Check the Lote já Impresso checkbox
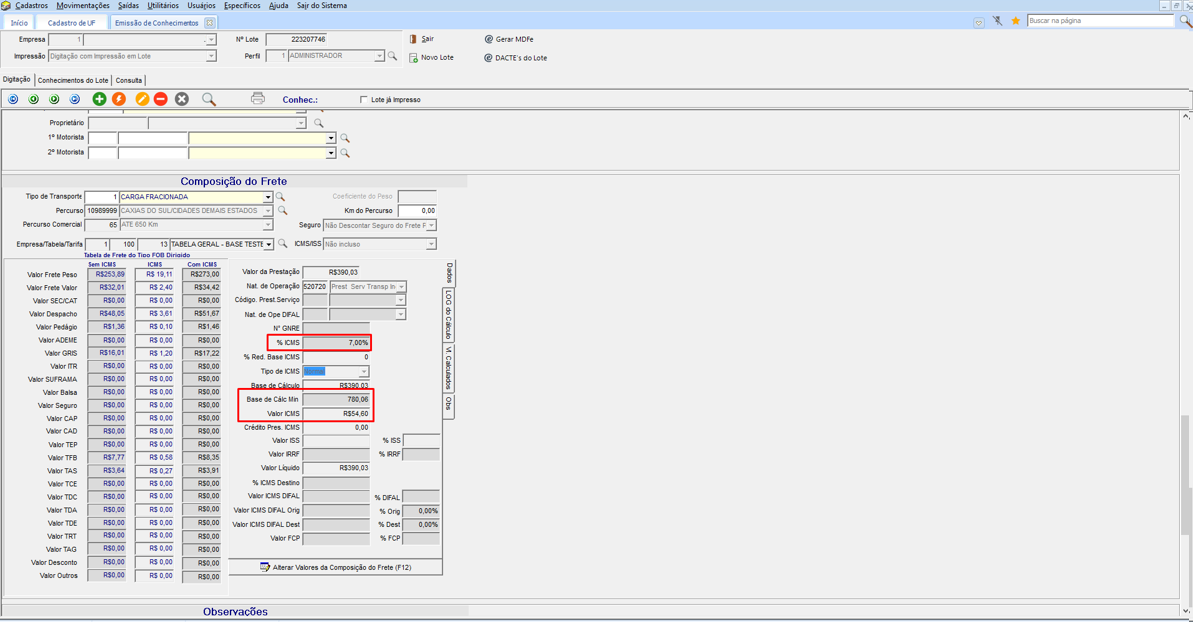 [x=364, y=100]
